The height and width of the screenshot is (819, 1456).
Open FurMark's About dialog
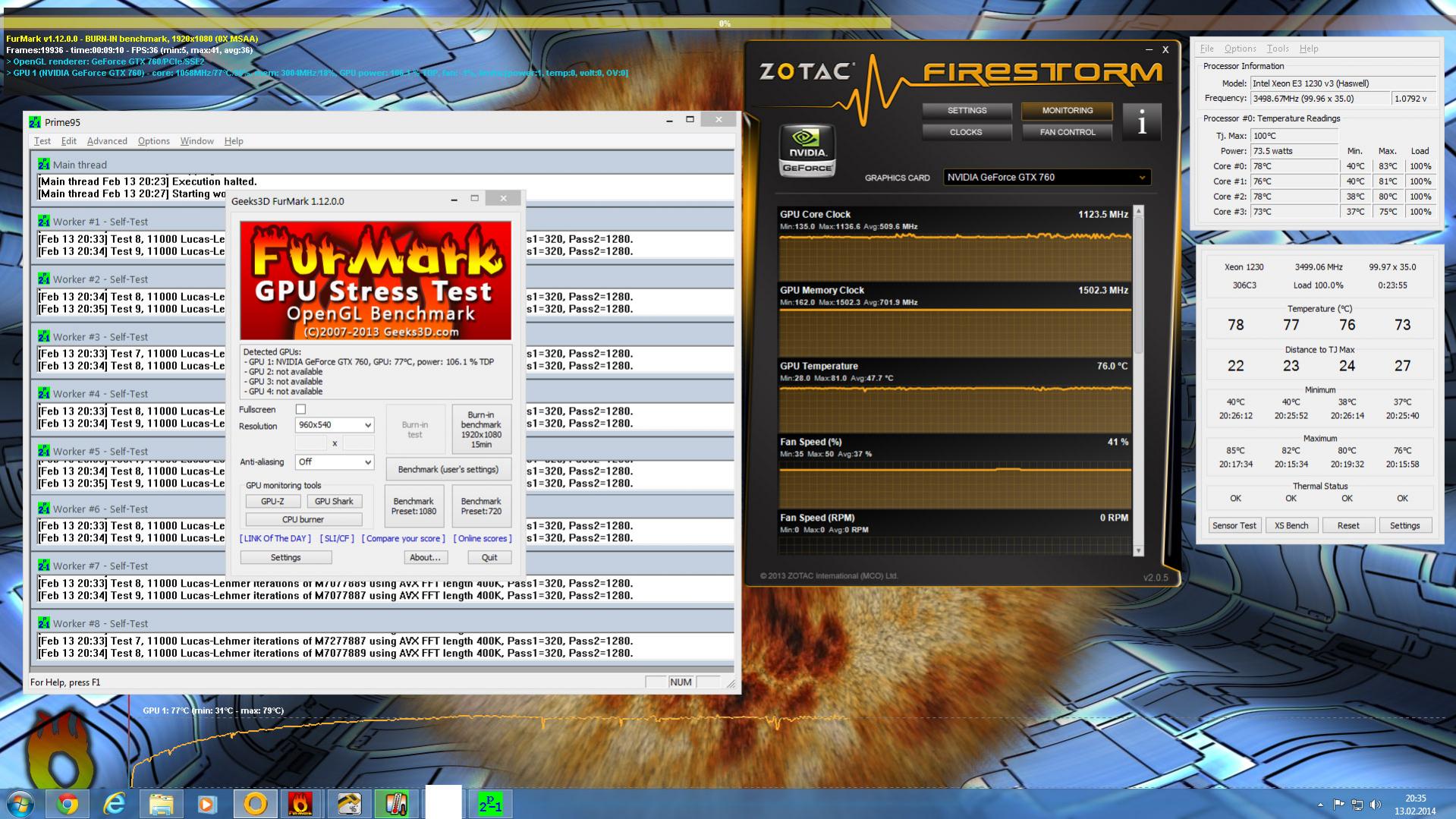[x=425, y=557]
